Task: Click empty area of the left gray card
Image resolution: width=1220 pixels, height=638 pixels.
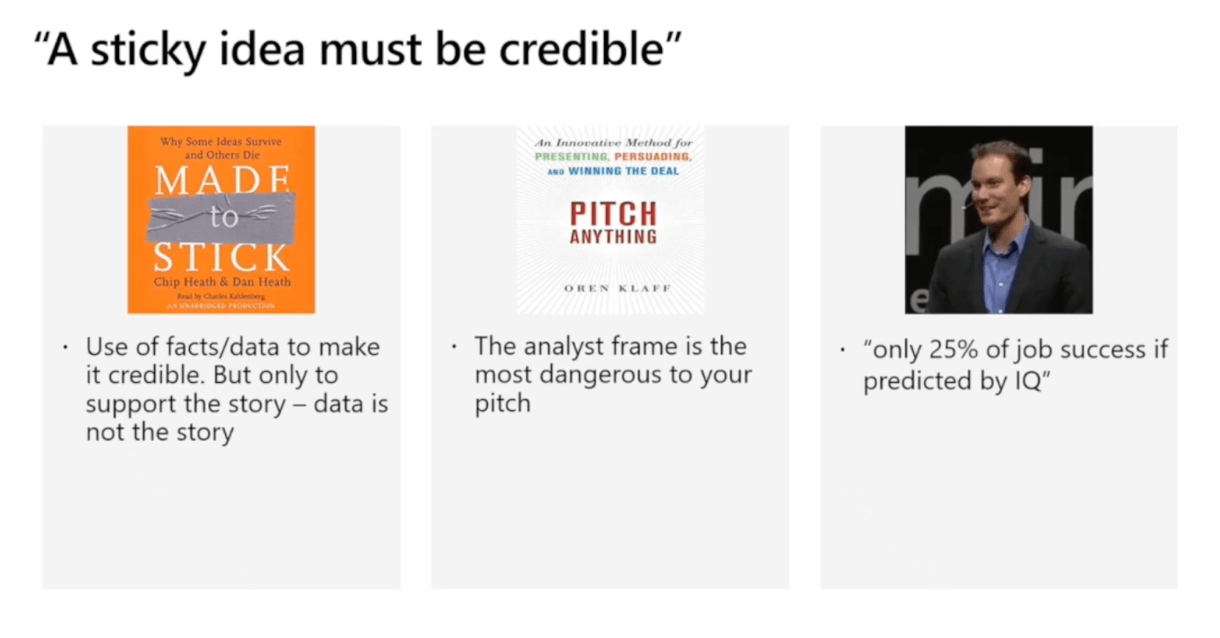Action: point(221,520)
